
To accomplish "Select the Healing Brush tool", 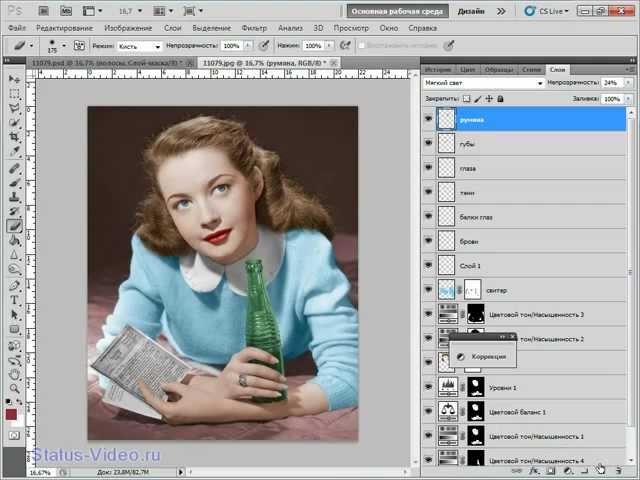I will [x=14, y=169].
